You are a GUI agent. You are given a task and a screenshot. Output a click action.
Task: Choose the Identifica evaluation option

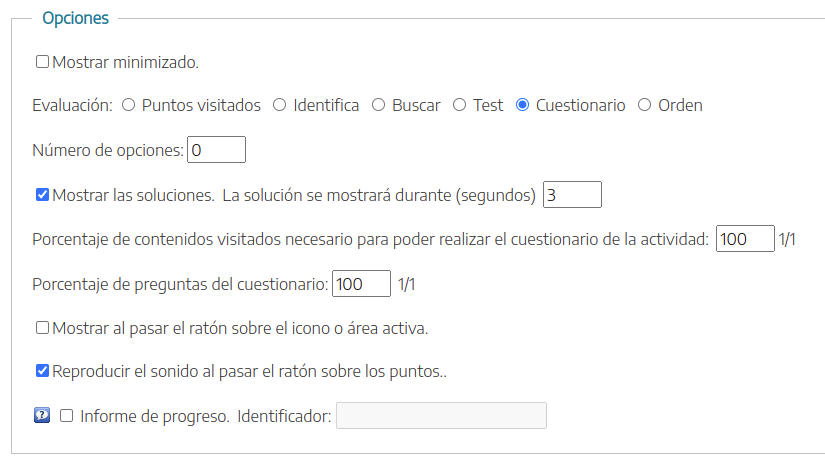280,105
